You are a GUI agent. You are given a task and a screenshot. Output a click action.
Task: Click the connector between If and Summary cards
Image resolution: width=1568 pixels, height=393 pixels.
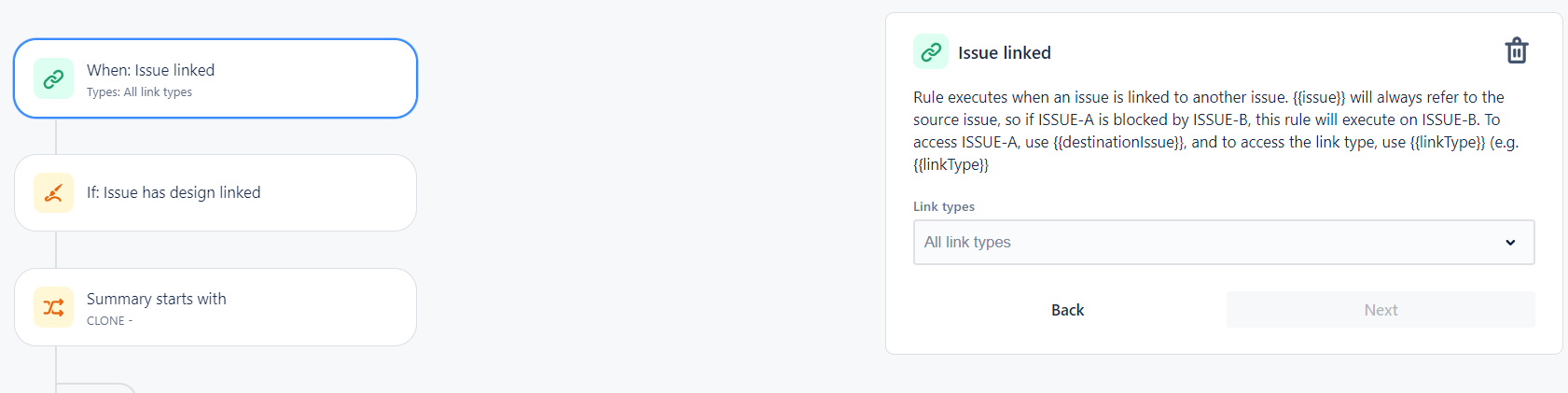(x=56, y=250)
